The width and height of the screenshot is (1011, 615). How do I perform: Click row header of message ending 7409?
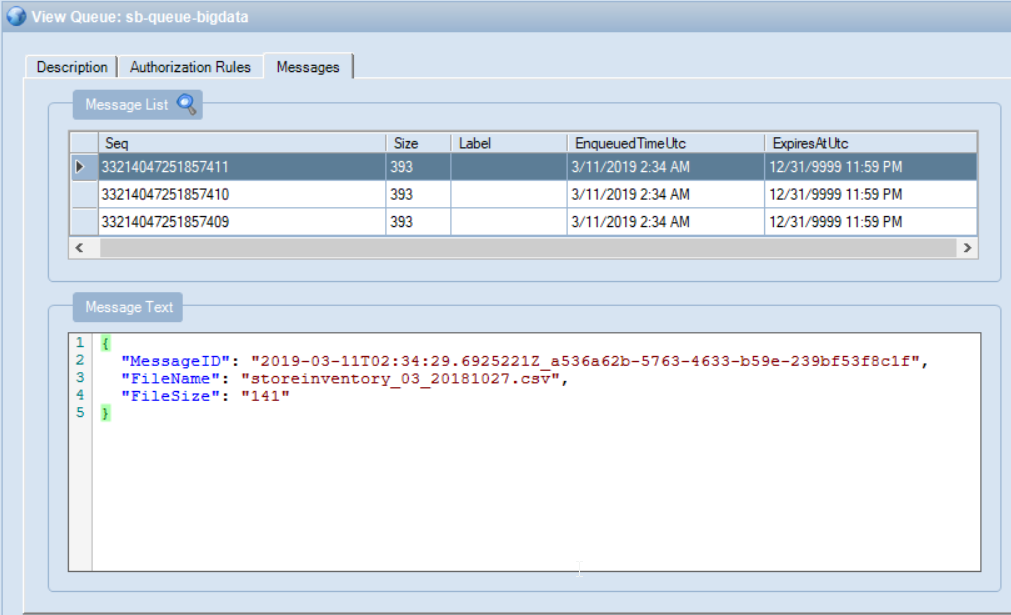[84, 222]
